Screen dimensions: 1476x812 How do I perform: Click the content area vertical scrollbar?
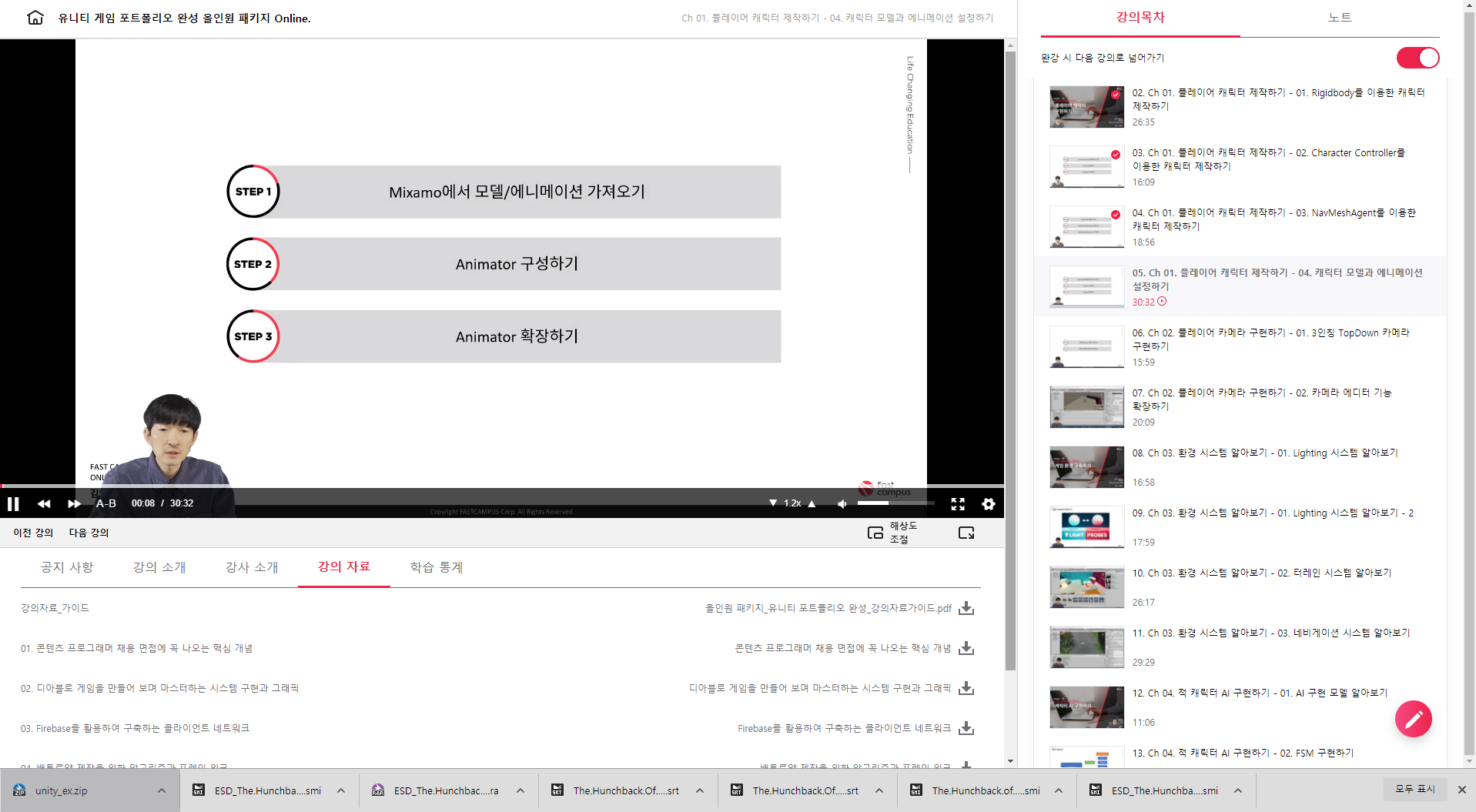[x=1010, y=362]
